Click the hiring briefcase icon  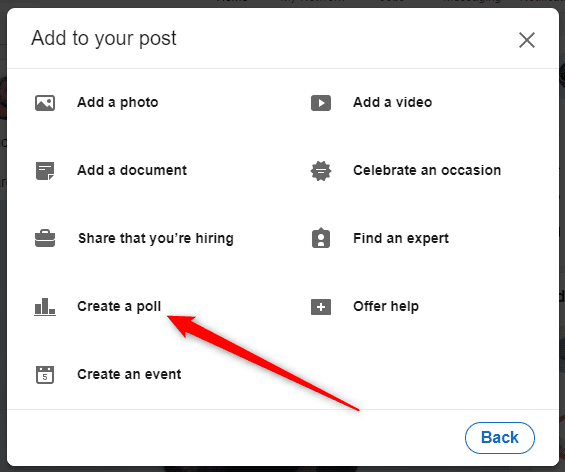(x=45, y=239)
